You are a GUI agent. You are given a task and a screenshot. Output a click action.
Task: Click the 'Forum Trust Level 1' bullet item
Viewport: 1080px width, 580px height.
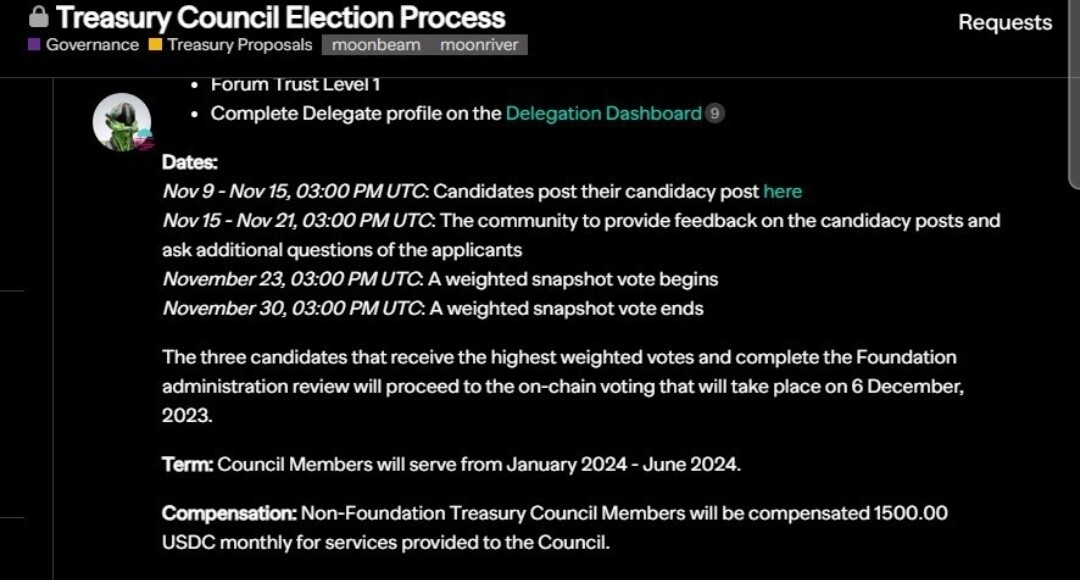[295, 85]
